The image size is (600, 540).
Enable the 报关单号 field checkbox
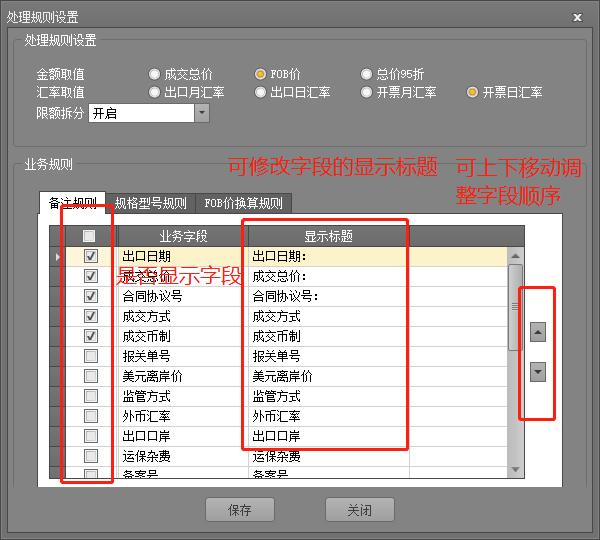tap(91, 356)
